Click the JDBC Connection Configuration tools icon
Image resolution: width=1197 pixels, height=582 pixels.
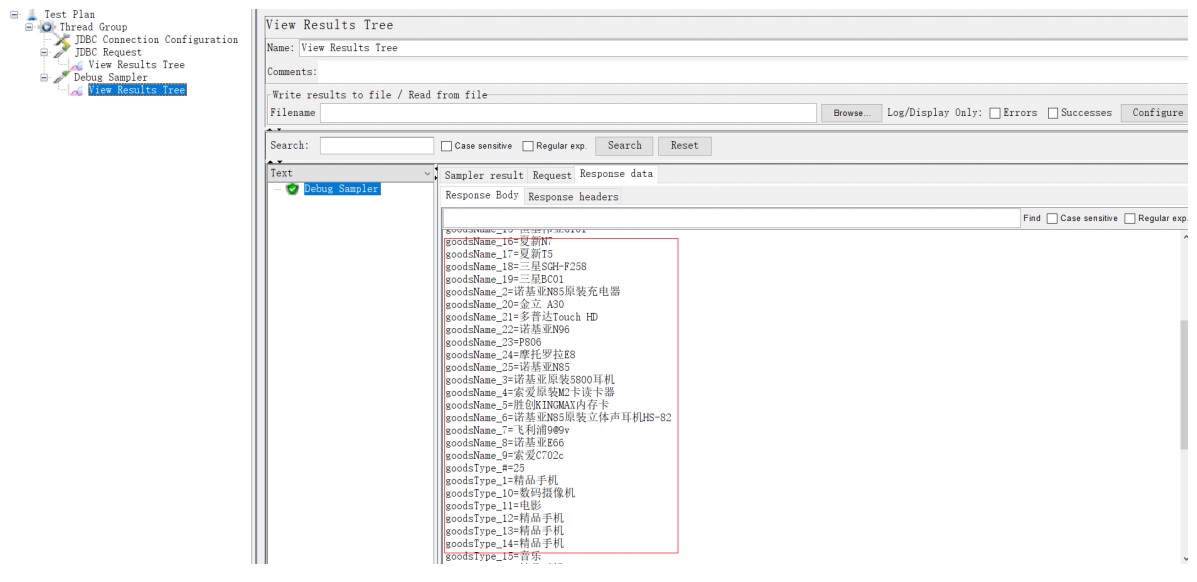[x=63, y=40]
